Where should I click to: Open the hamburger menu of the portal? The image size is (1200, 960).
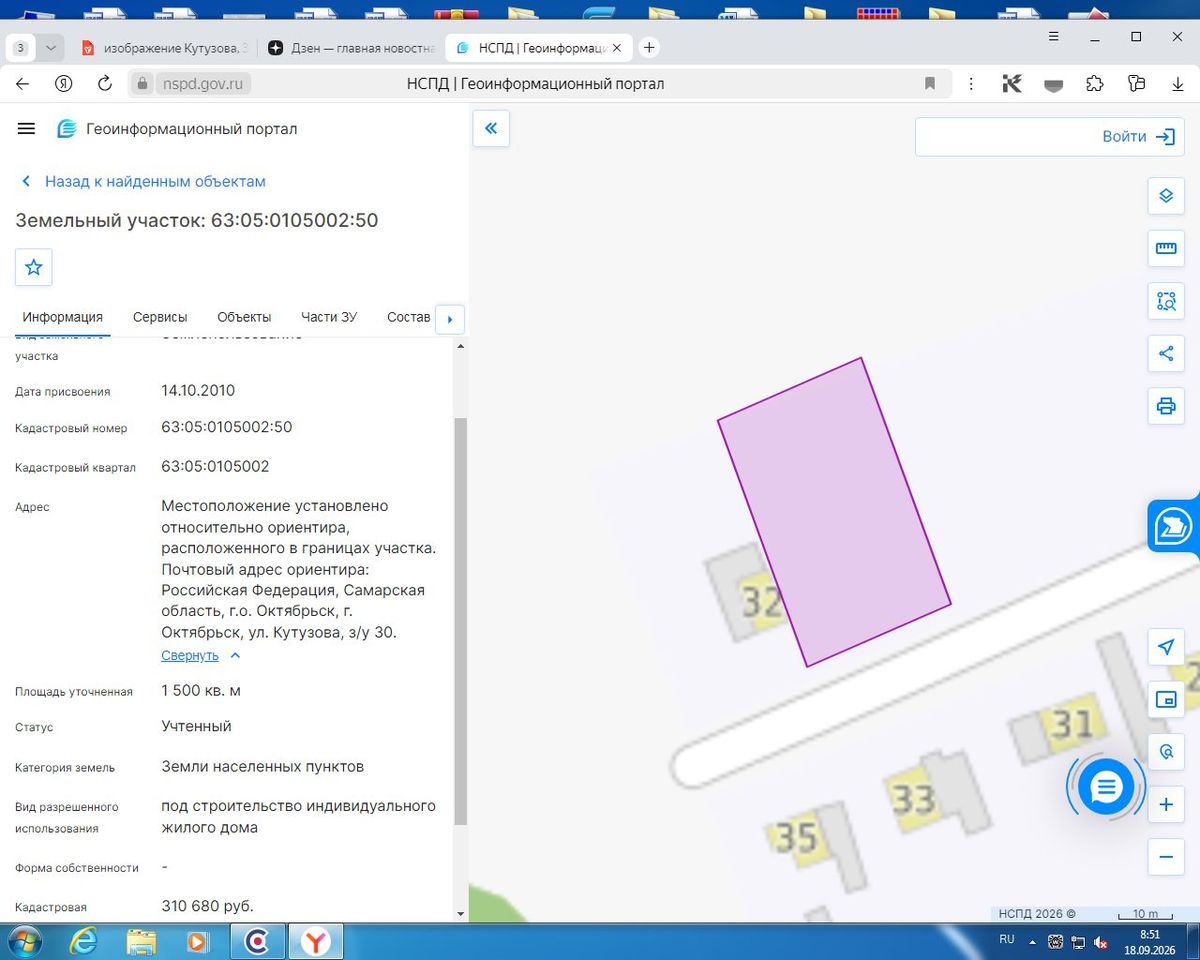pos(27,129)
